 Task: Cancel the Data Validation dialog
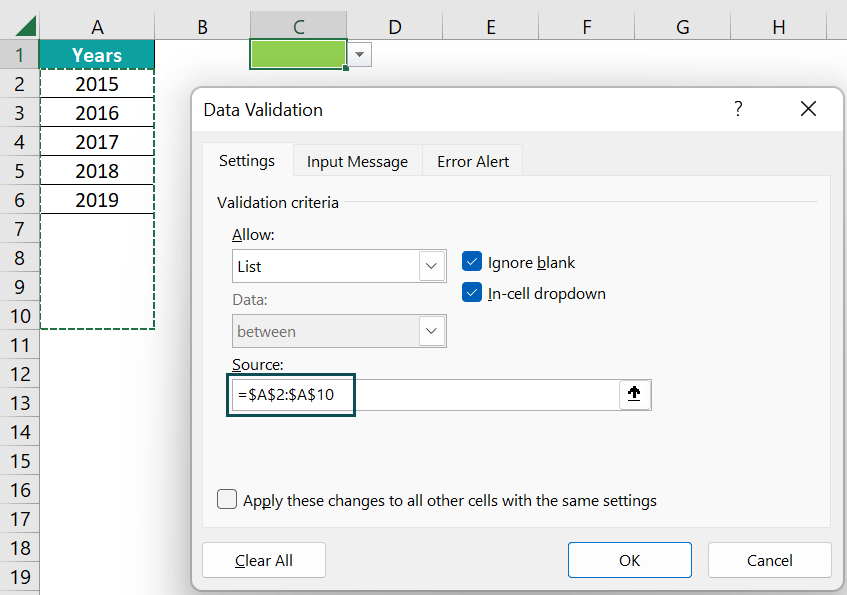pyautogui.click(x=769, y=560)
